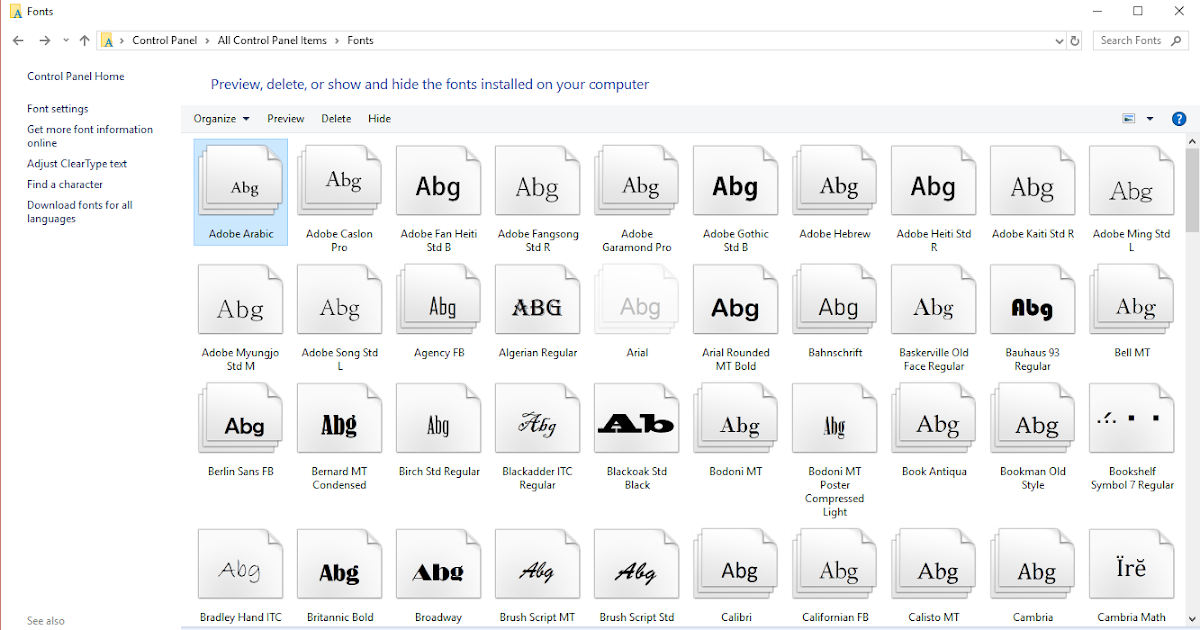1200x630 pixels.
Task: Open Control Panel Home link
Action: [x=76, y=76]
